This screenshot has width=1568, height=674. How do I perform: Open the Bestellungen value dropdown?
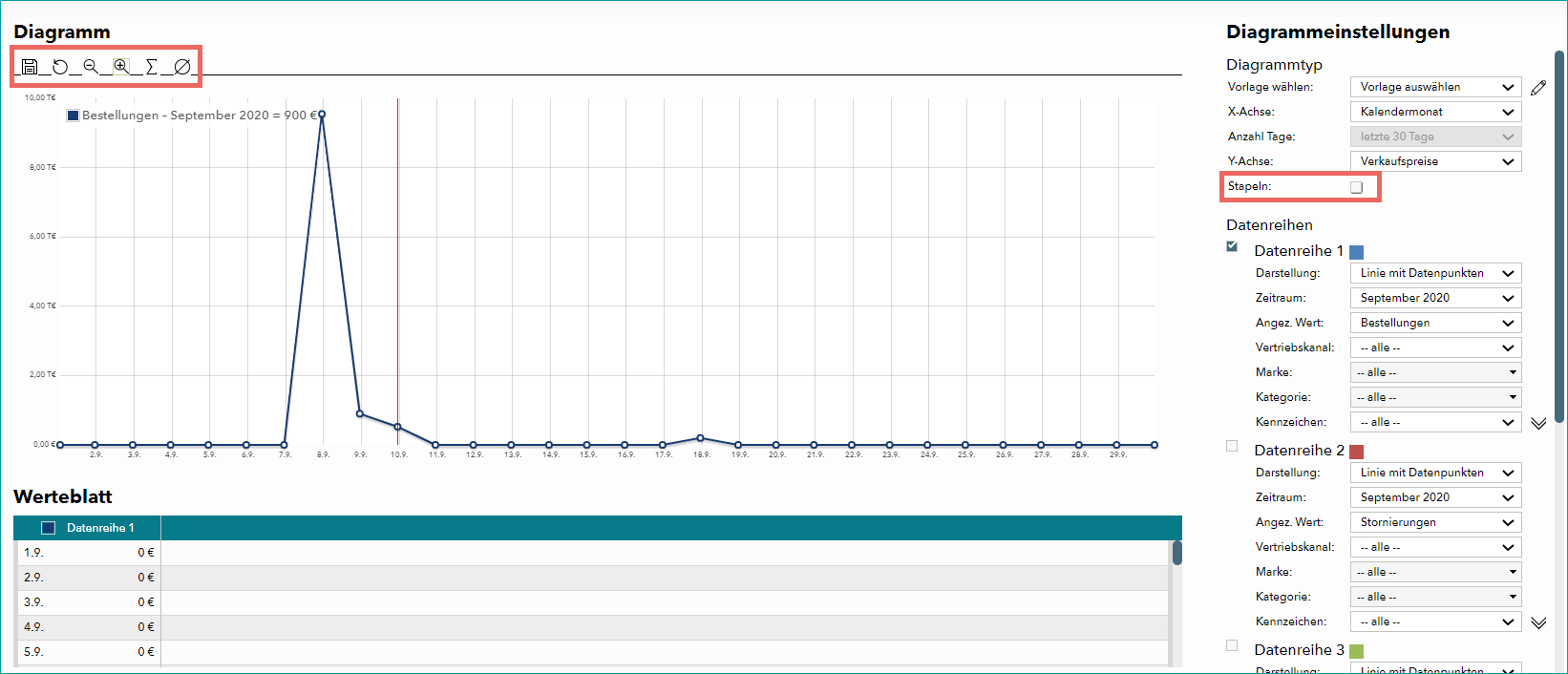pyautogui.click(x=1435, y=323)
